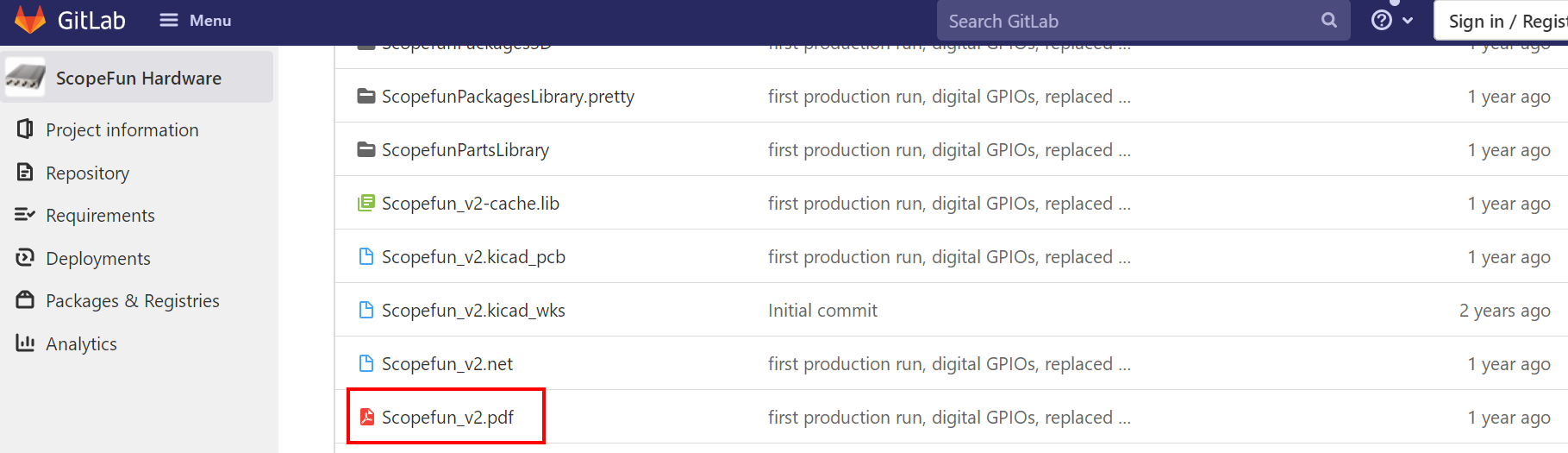Click the search magnifier icon
Viewport: 1568px width, 453px height.
(1329, 21)
